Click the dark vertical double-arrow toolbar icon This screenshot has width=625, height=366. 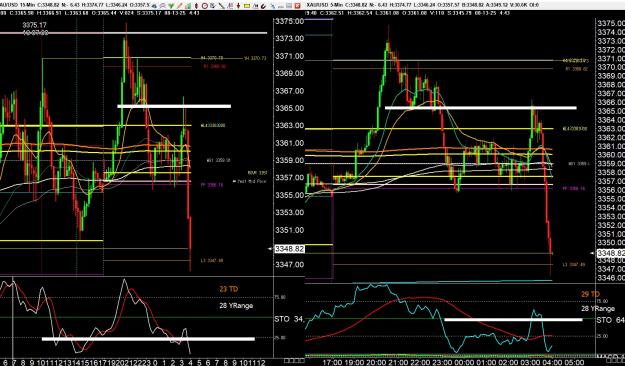pyautogui.click(x=197, y=6)
